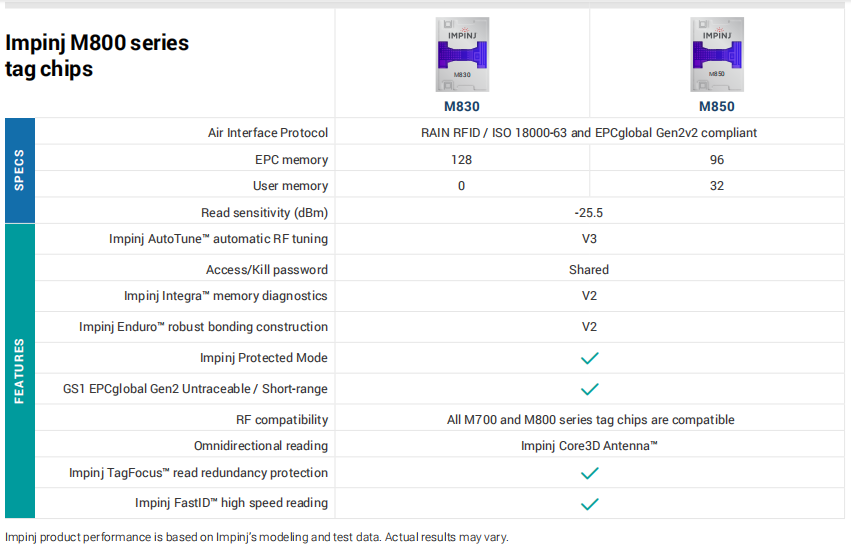Click the M850 chip image

click(716, 54)
